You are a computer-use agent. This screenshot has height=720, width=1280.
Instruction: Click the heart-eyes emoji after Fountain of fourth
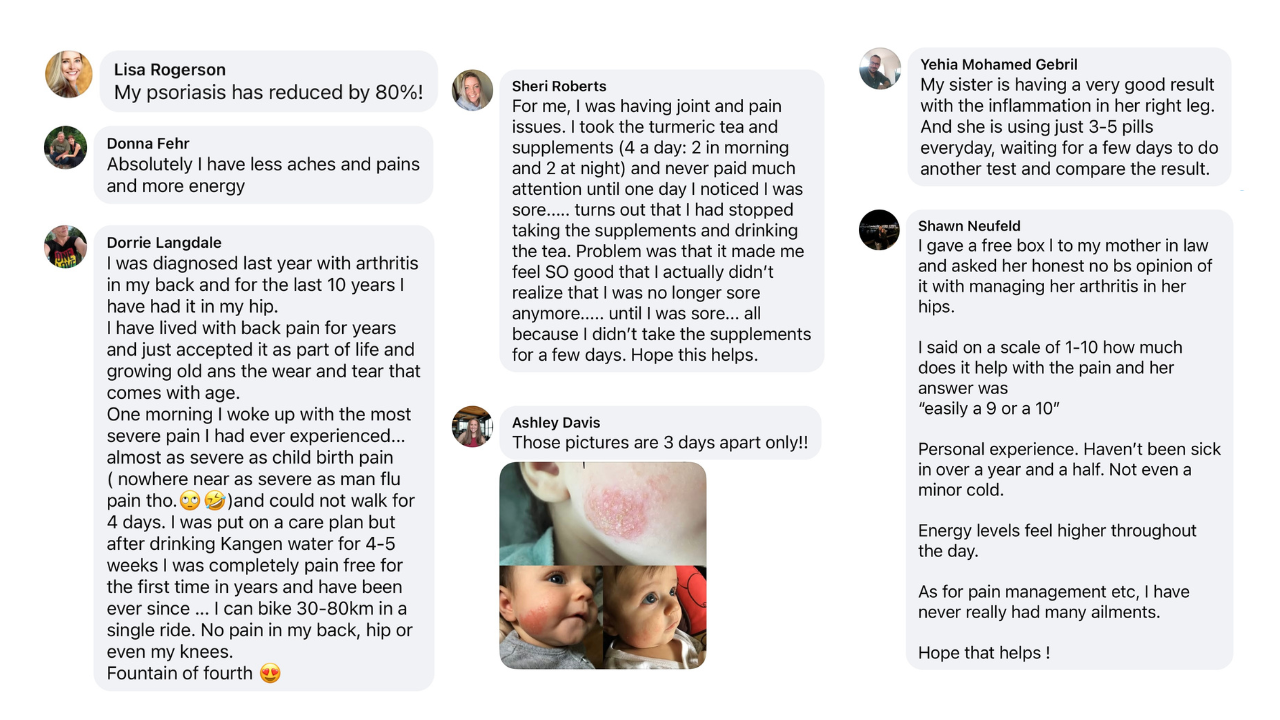click(x=270, y=674)
